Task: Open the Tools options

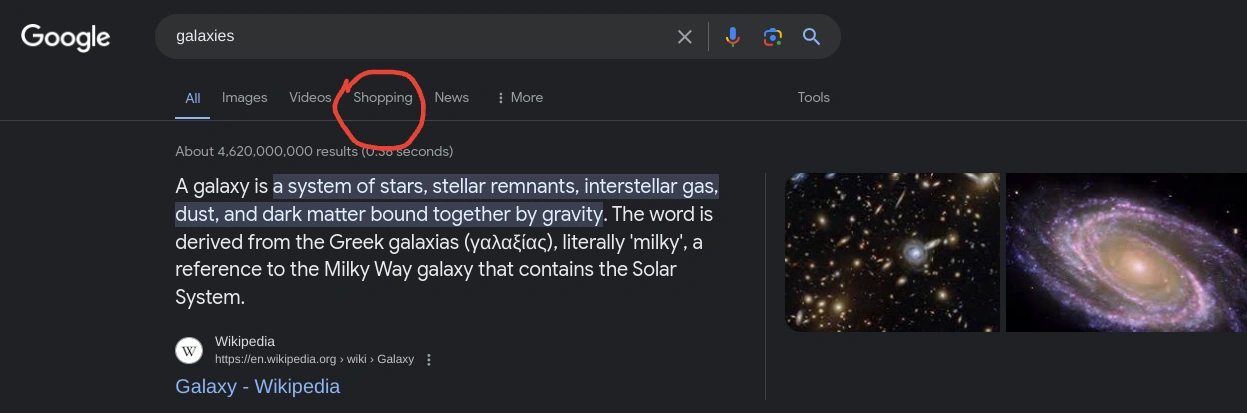Action: (x=813, y=97)
